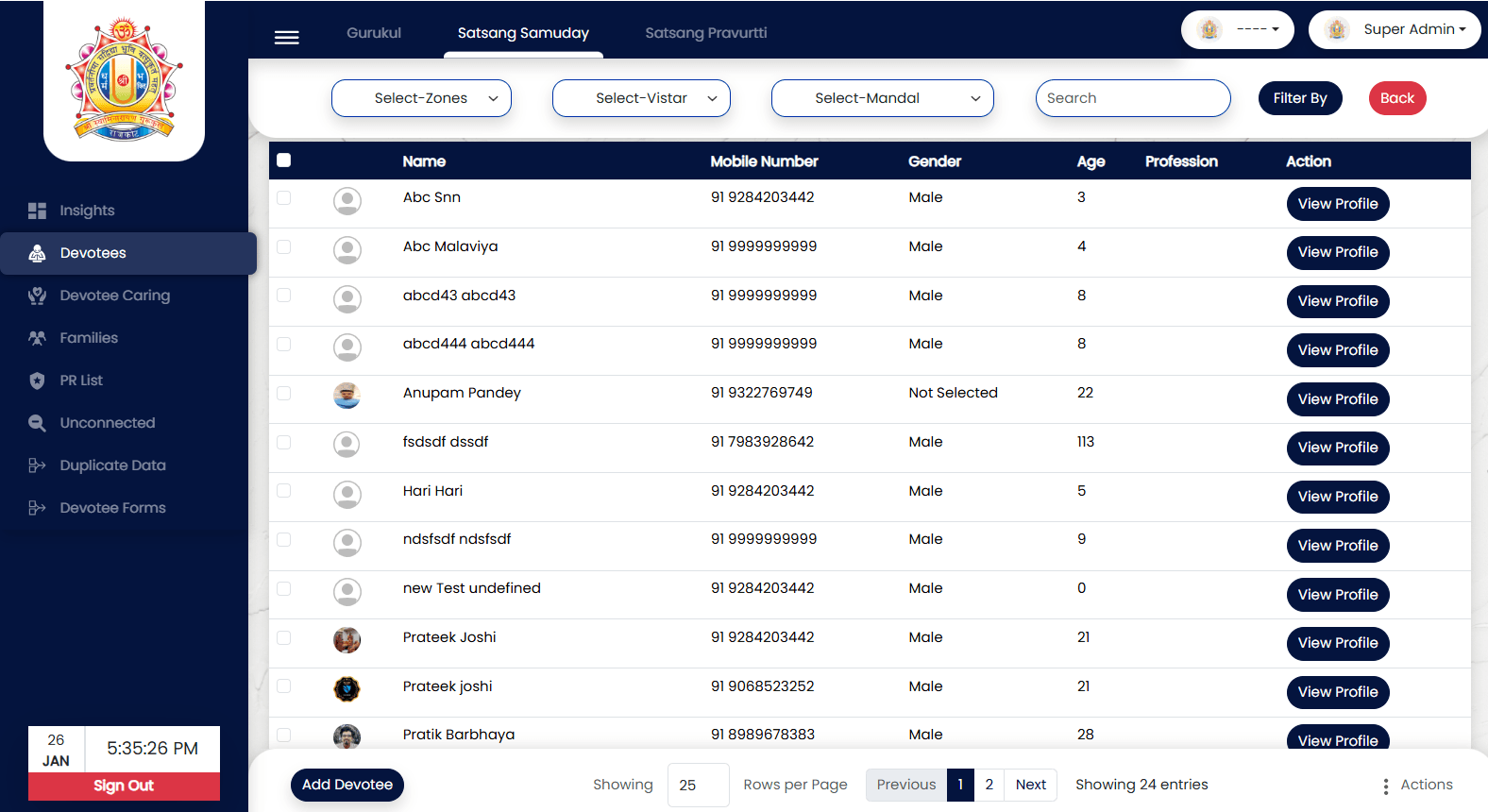Open the Duplicate Data icon

click(37, 465)
